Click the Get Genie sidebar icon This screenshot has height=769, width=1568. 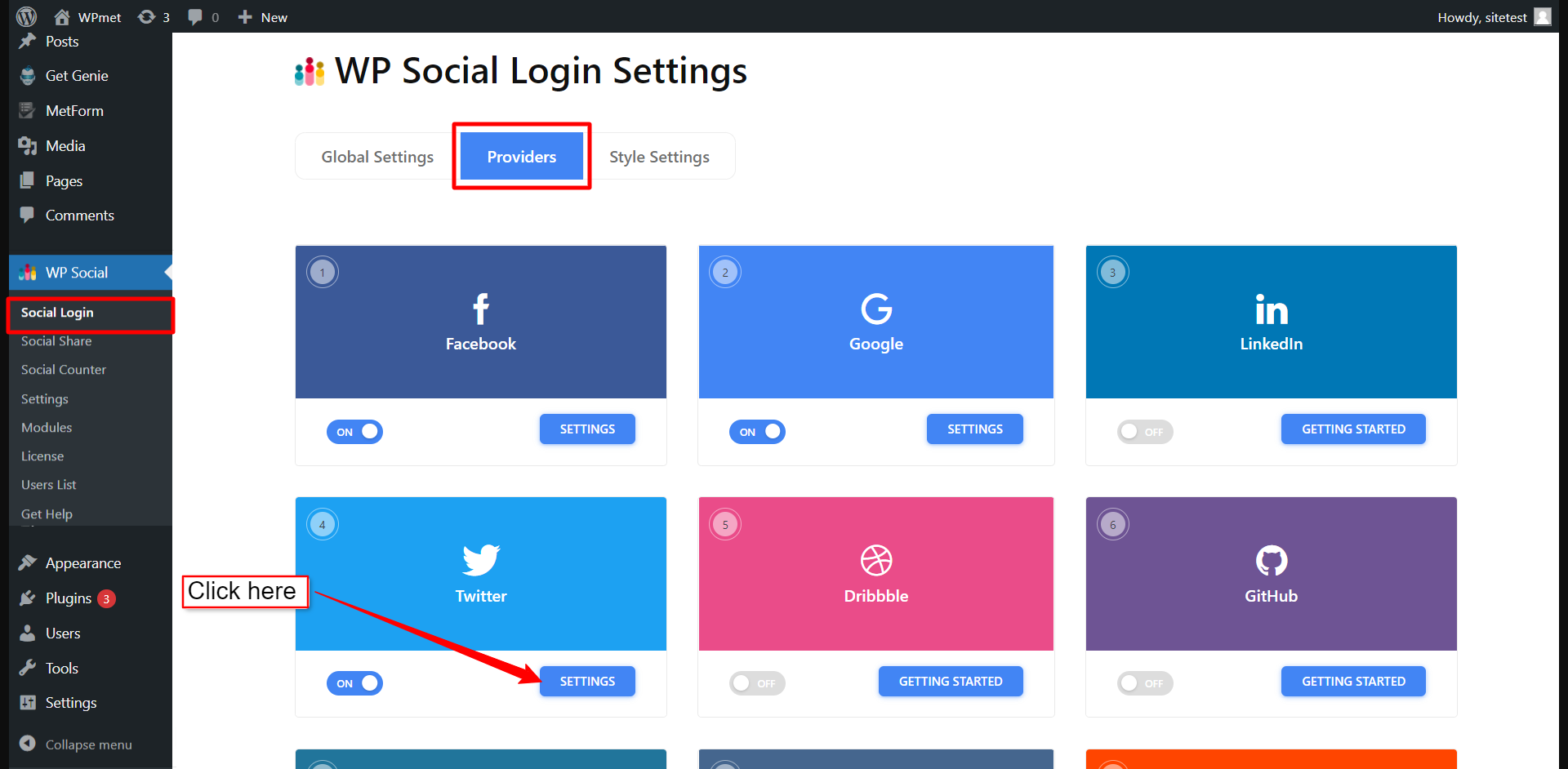click(28, 76)
